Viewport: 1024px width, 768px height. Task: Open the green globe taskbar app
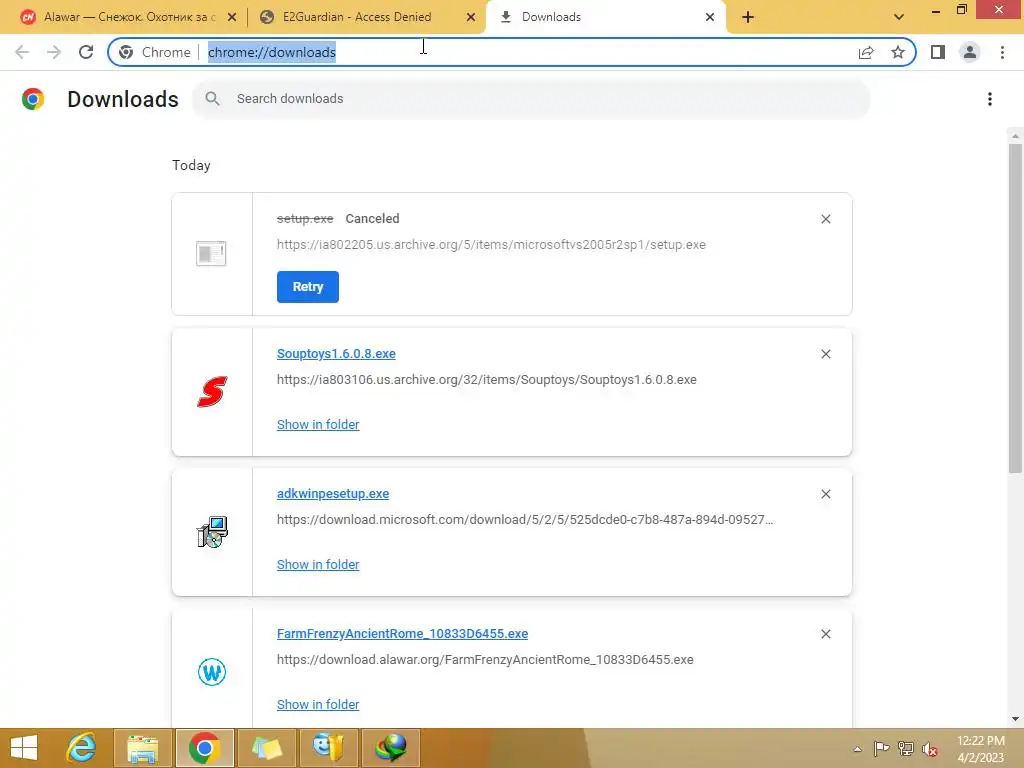(x=390, y=748)
